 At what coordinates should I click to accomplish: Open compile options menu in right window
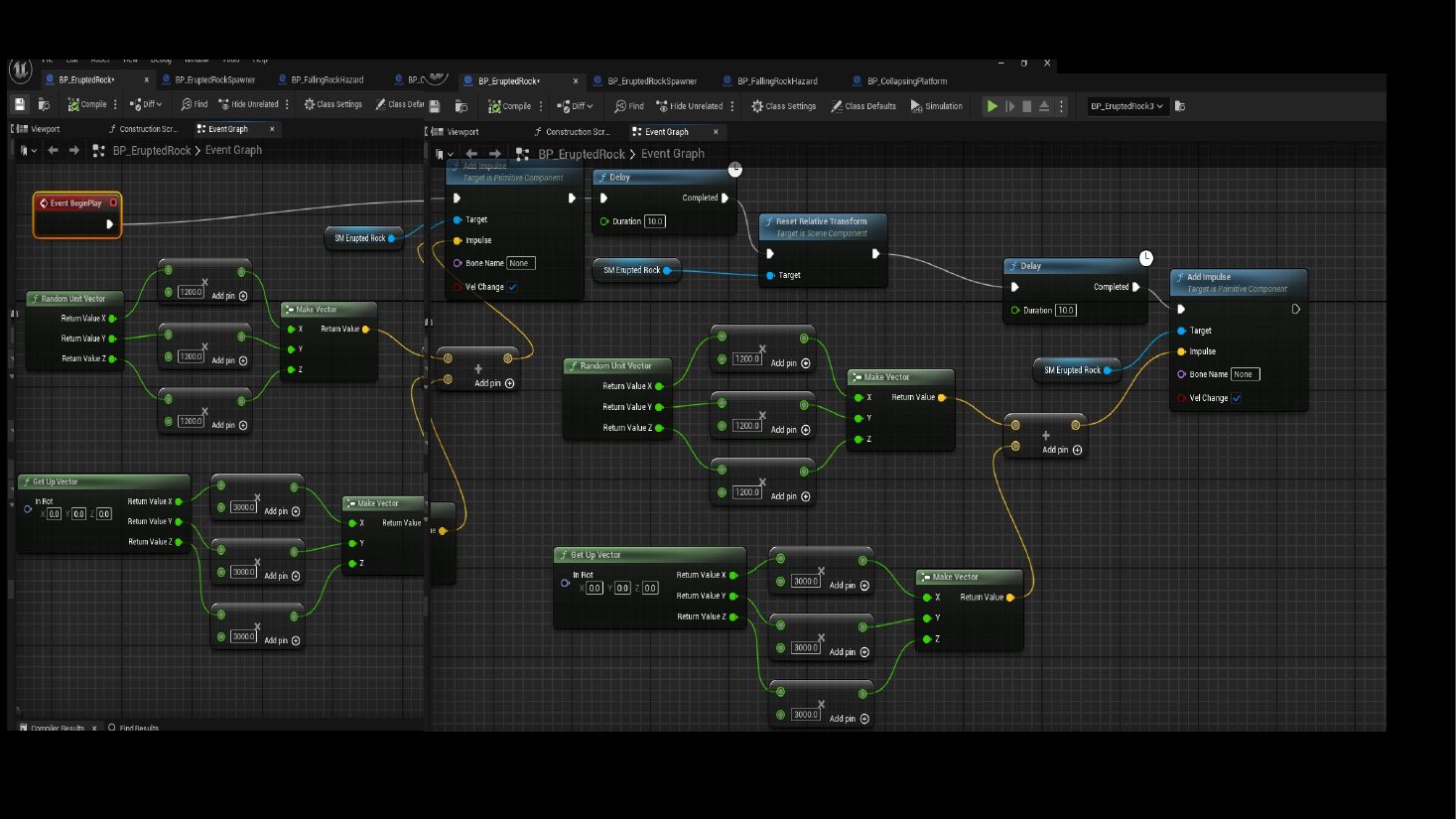click(x=541, y=106)
